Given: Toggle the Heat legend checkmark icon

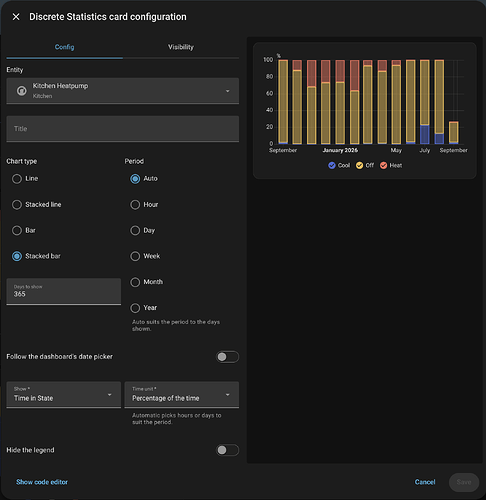Looking at the screenshot, I should [384, 165].
